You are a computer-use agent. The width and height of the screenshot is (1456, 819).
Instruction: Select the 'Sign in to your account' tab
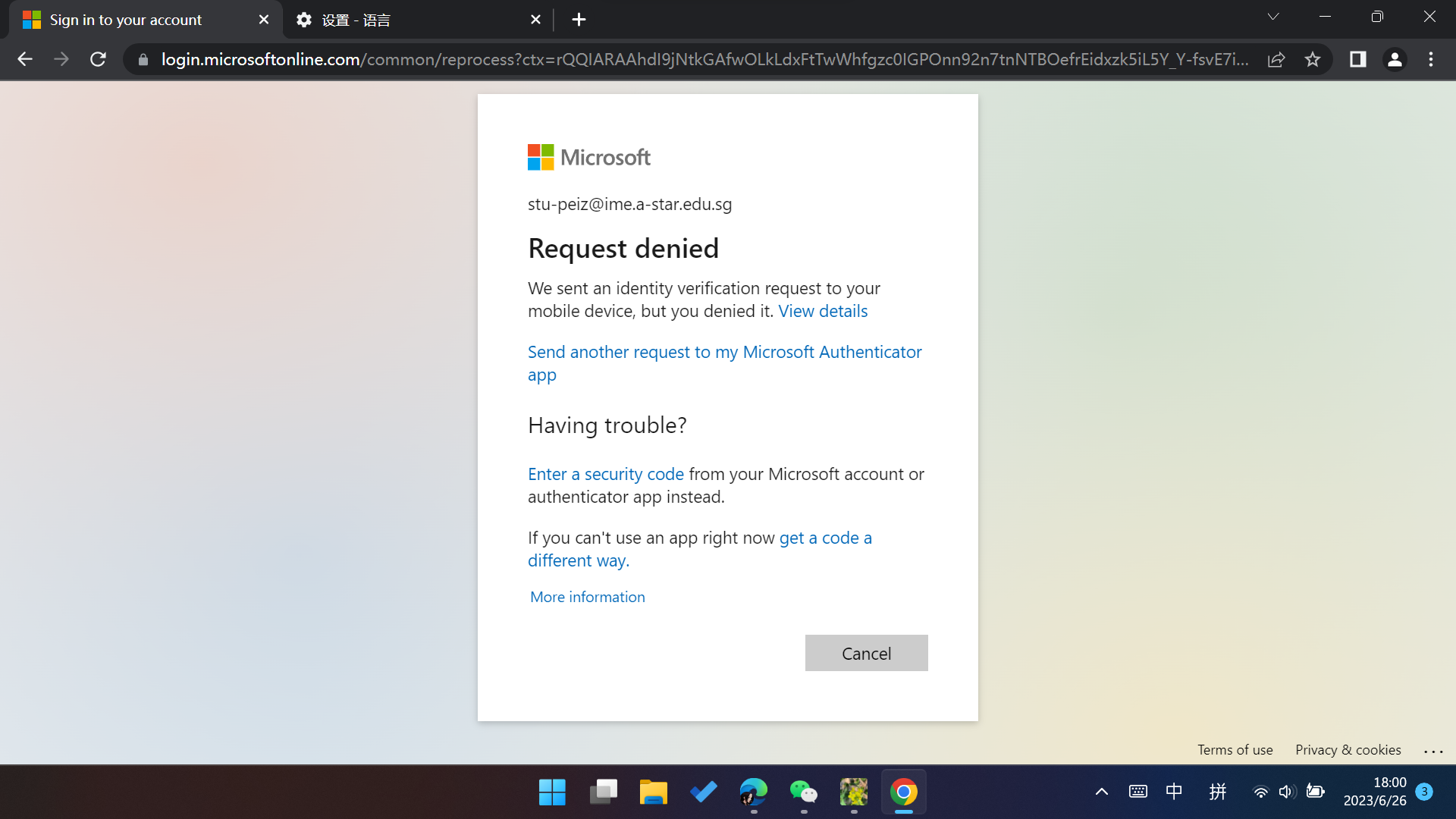pos(146,20)
